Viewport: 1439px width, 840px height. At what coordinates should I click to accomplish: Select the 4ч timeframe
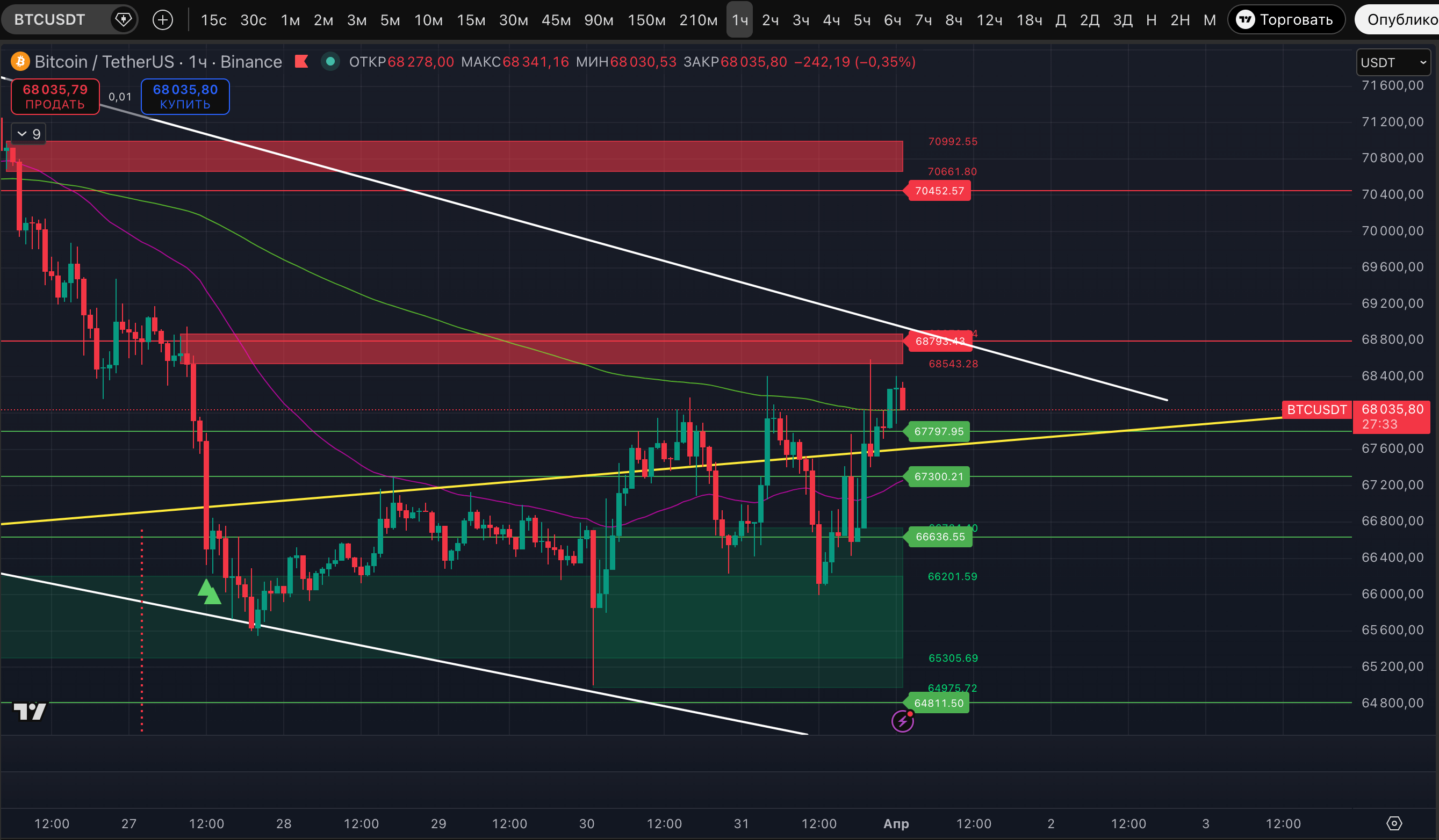pos(831,20)
